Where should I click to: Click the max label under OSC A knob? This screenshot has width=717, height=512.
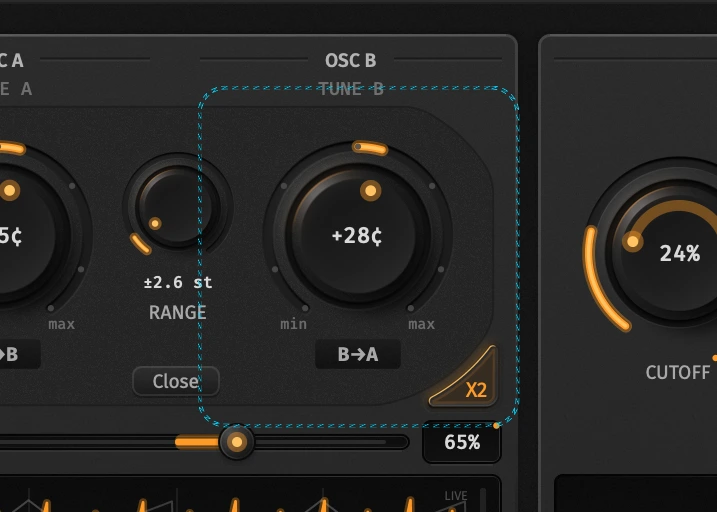click(61, 324)
